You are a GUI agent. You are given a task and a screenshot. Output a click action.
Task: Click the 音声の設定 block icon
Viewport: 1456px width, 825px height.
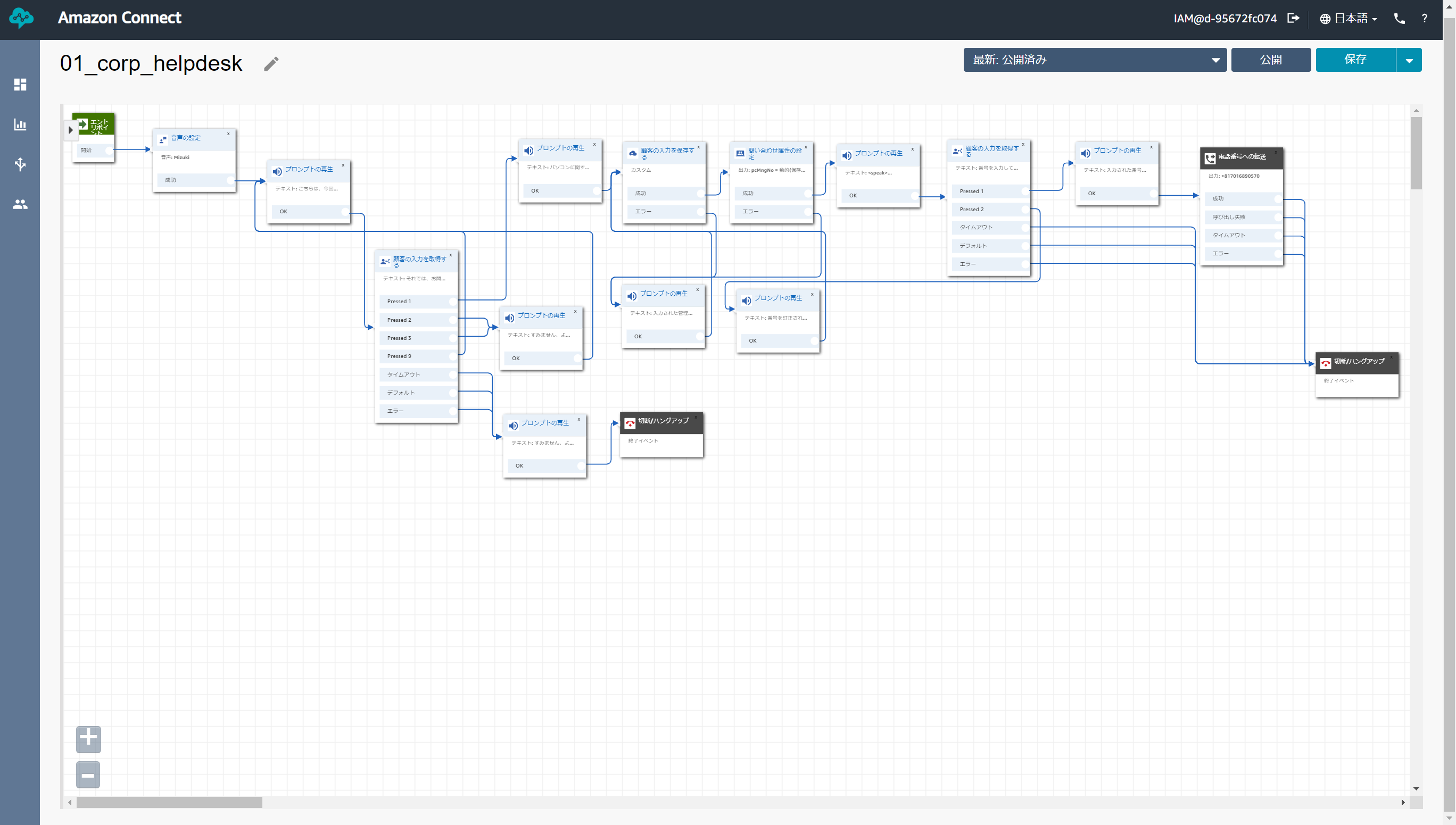pyautogui.click(x=163, y=139)
